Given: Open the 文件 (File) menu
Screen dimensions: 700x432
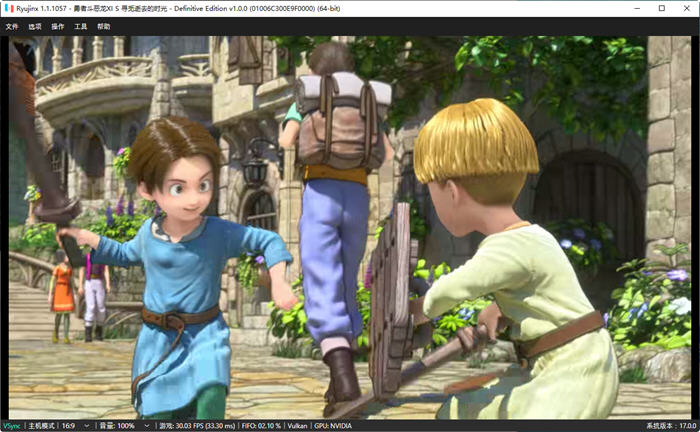Looking at the screenshot, I should click(x=12, y=27).
